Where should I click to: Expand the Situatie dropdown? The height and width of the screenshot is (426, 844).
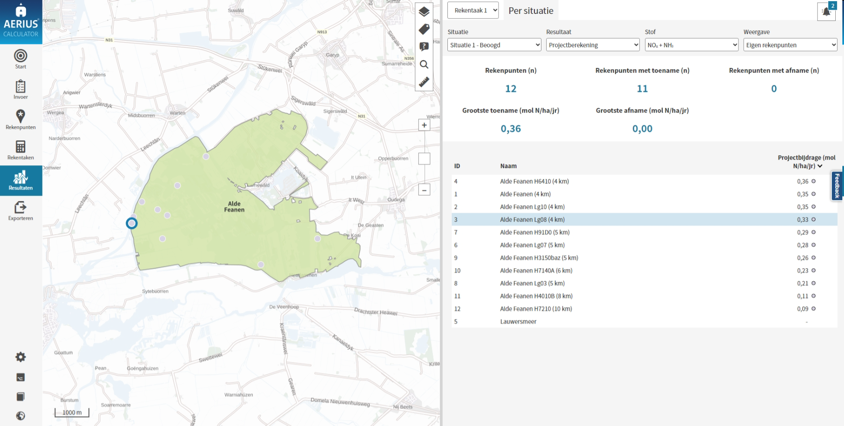tap(494, 45)
